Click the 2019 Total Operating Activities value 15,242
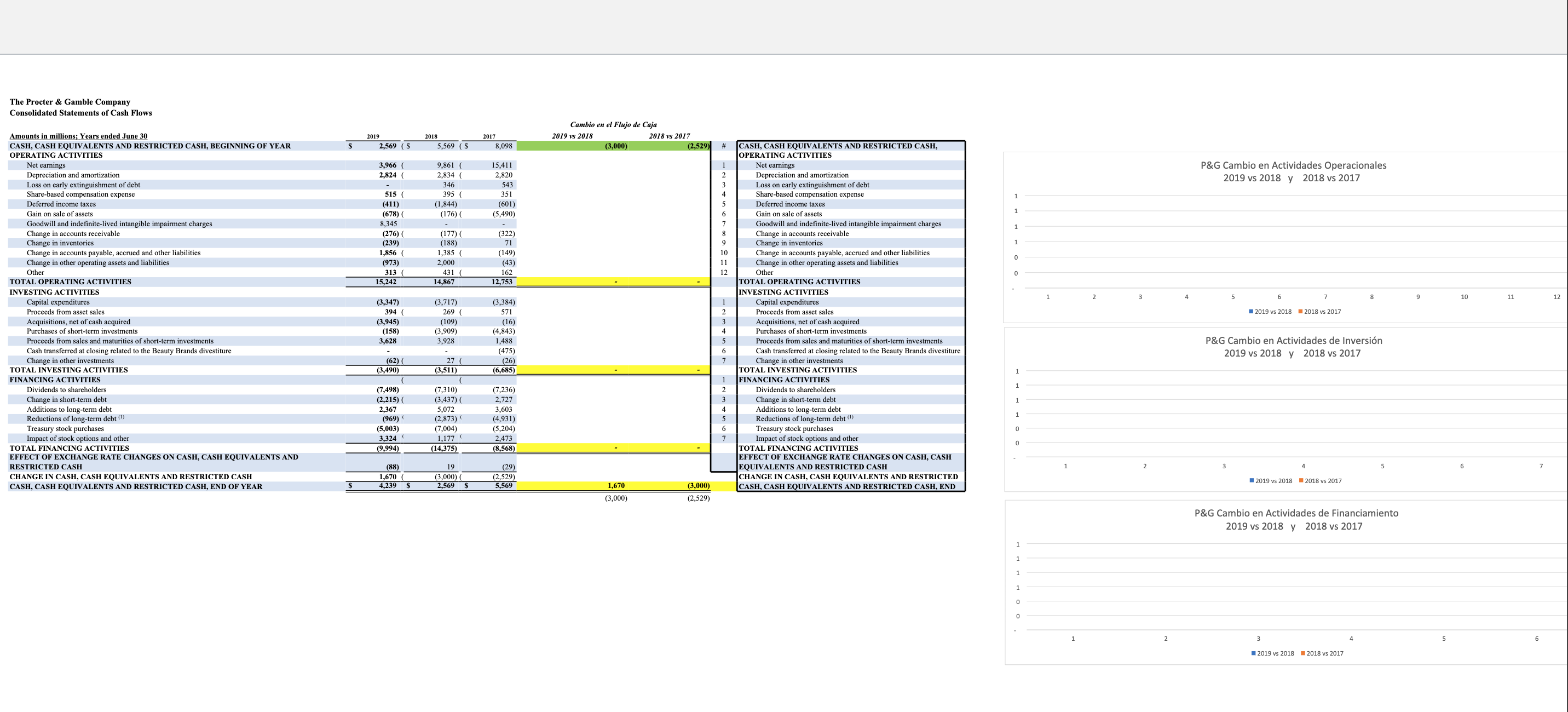The height and width of the screenshot is (712, 1568). [386, 282]
